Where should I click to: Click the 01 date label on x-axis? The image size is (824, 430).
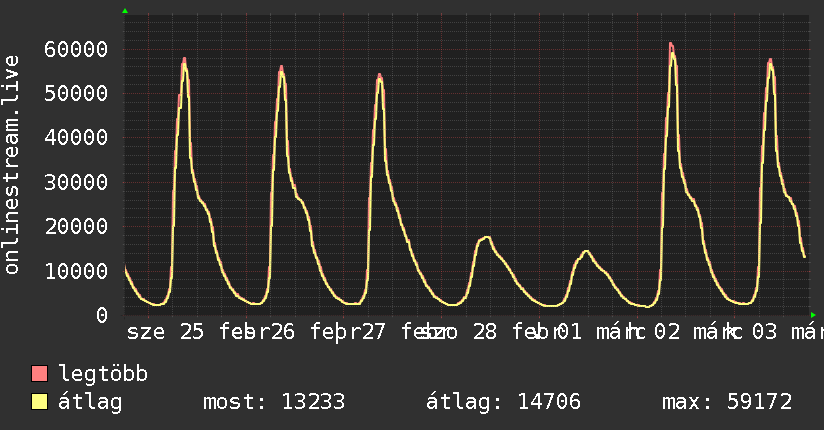coord(569,332)
